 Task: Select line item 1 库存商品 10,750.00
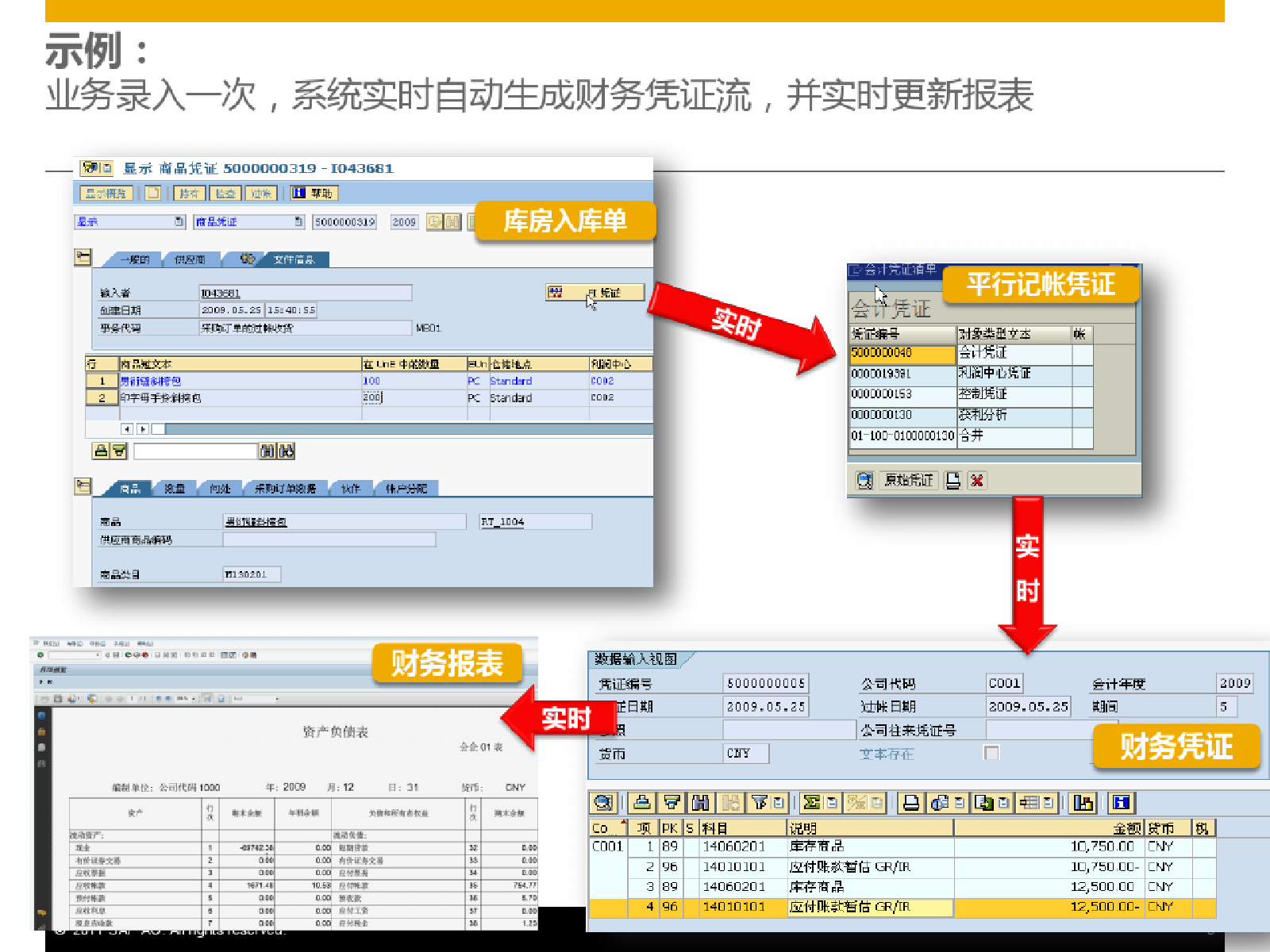click(903, 846)
